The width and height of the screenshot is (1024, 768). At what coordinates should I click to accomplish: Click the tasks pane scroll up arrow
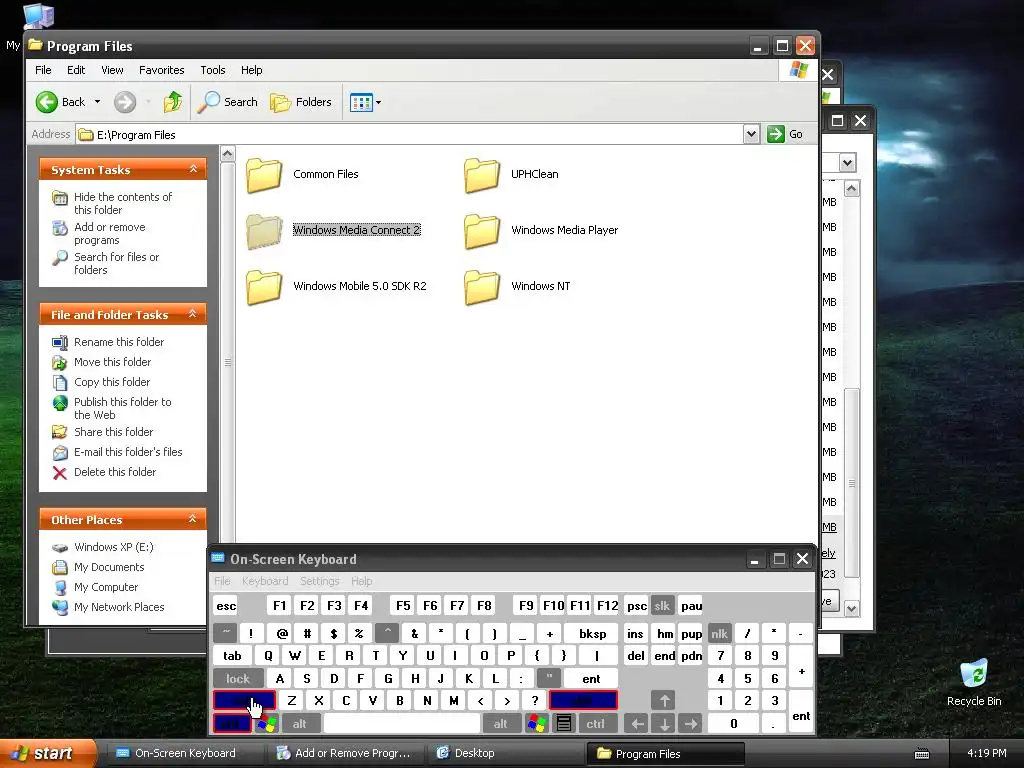point(227,154)
